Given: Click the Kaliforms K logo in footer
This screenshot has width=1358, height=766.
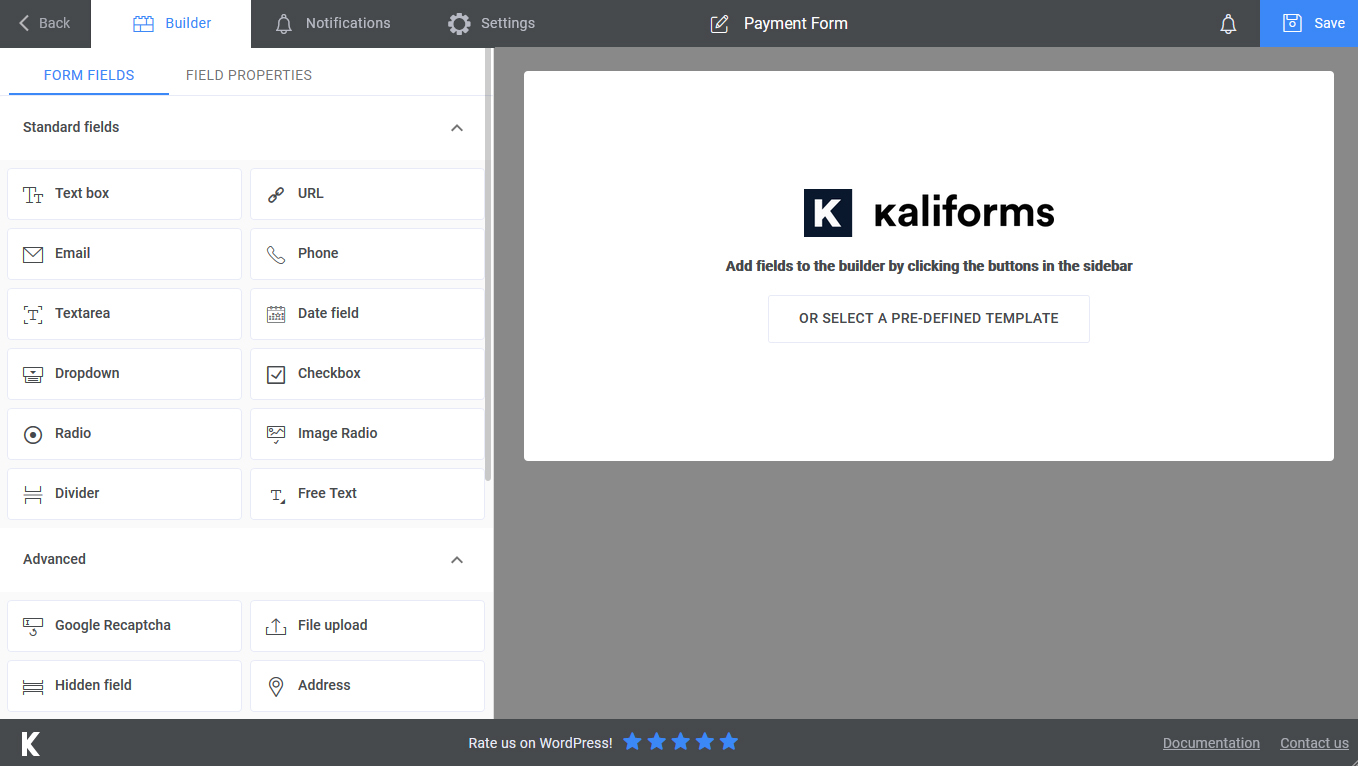Looking at the screenshot, I should 31,743.
